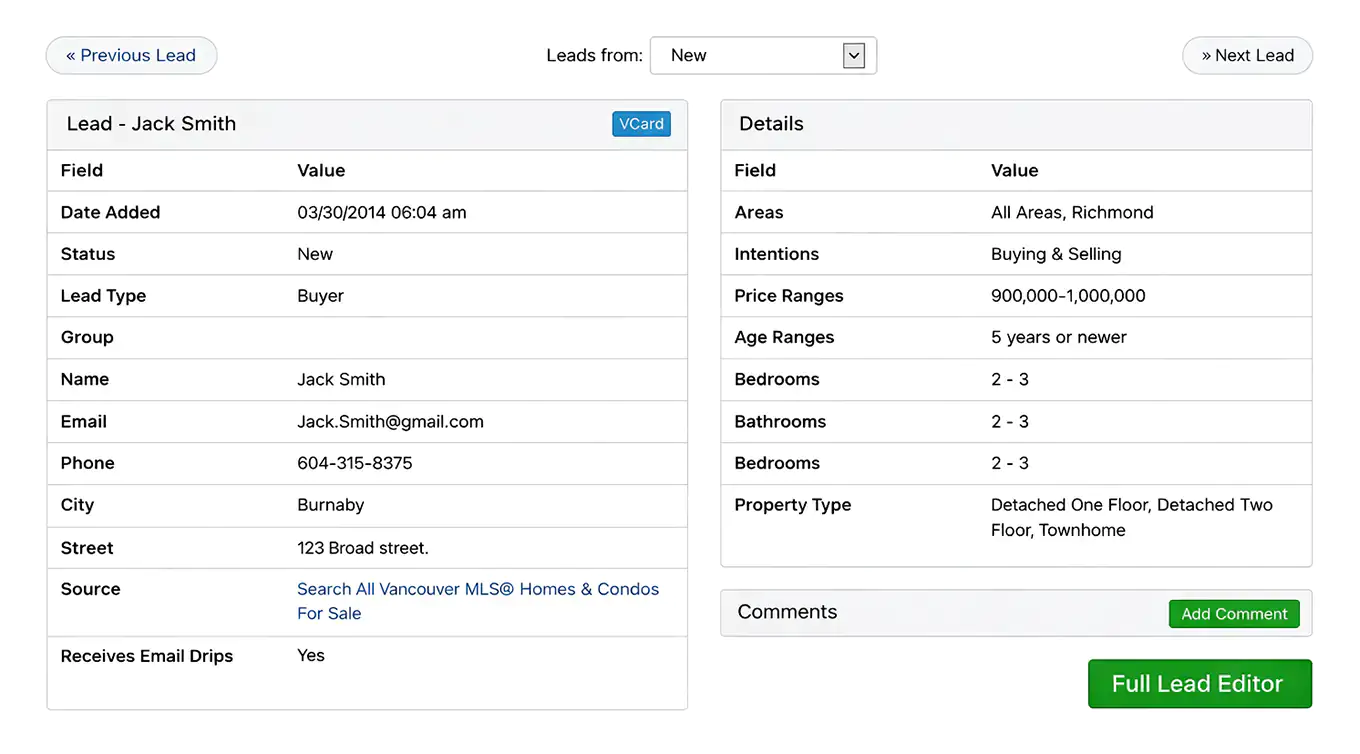This screenshot has width=1360, height=754.
Task: Open the Full Lead Editor
Action: coord(1198,684)
